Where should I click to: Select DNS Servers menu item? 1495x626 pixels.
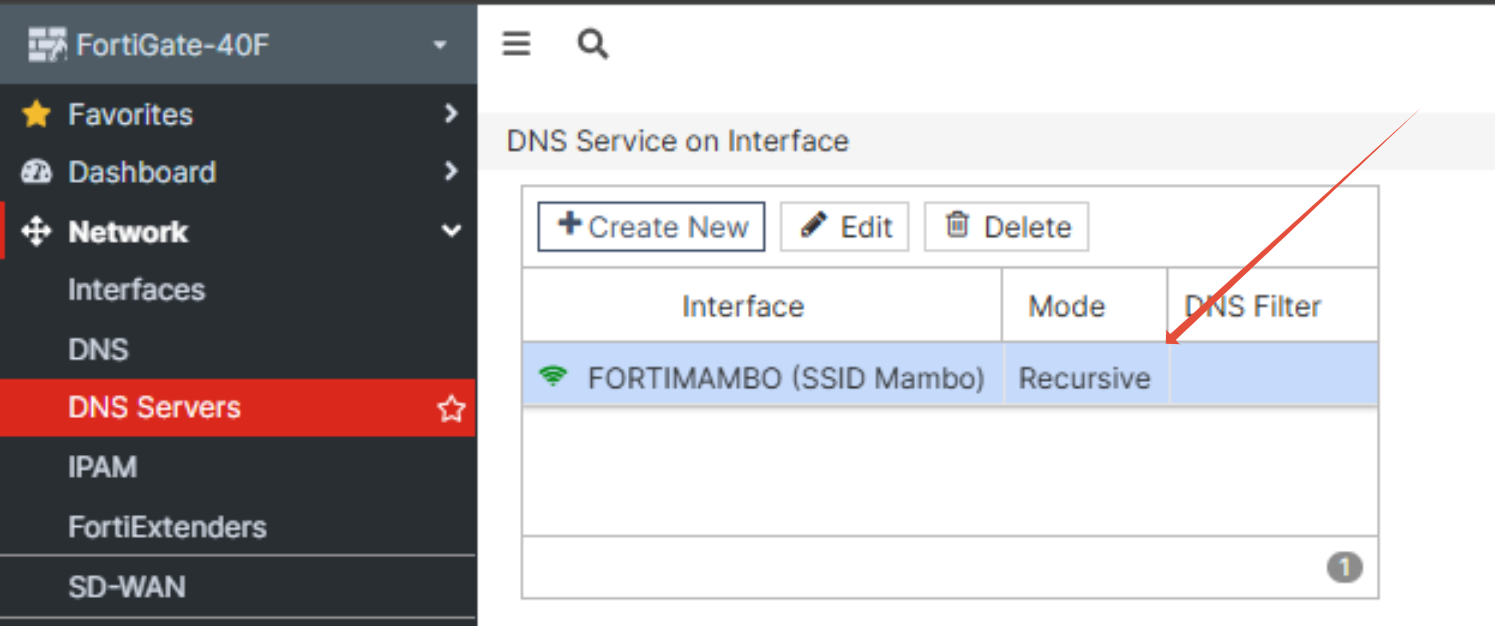[237, 408]
